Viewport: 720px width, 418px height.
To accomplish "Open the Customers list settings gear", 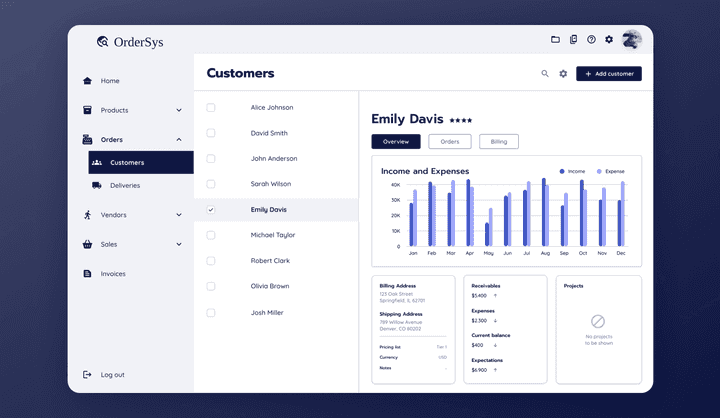I will pos(563,73).
